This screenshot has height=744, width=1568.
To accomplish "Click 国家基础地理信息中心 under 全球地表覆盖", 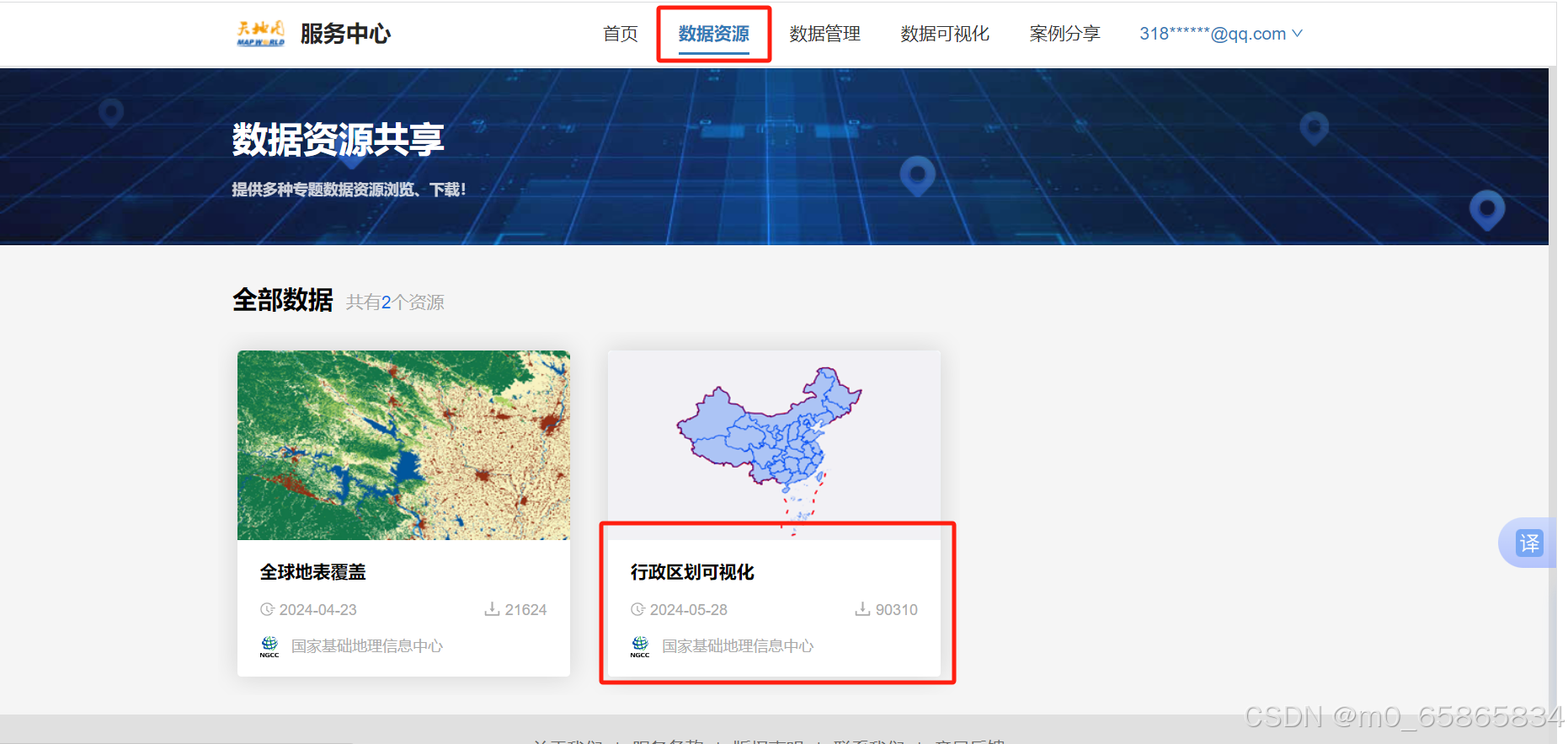I will (x=367, y=646).
